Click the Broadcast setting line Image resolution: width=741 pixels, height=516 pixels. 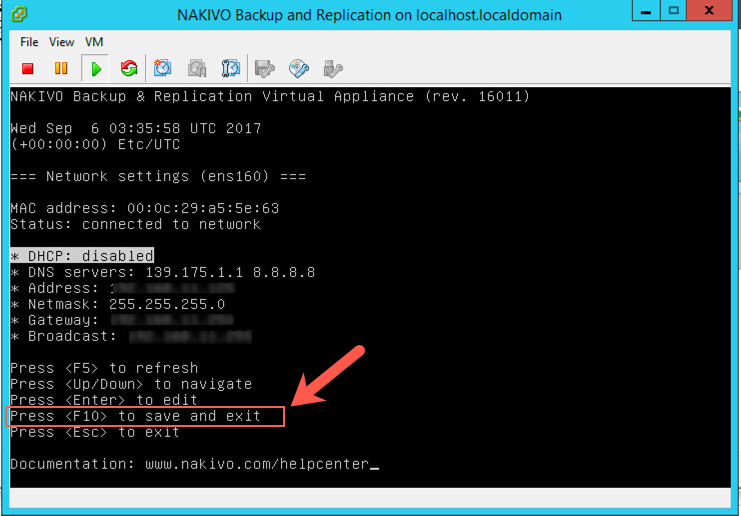click(x=131, y=336)
